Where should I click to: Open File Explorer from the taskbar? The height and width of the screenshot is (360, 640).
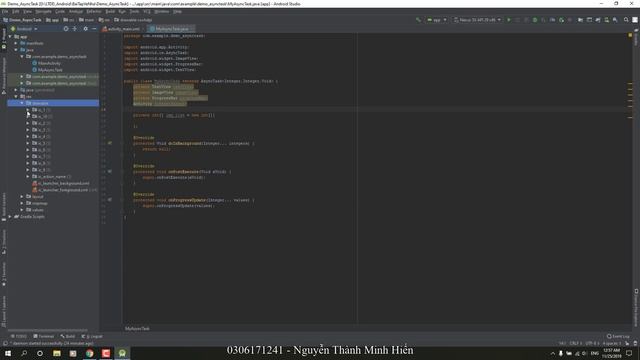tap(57, 353)
